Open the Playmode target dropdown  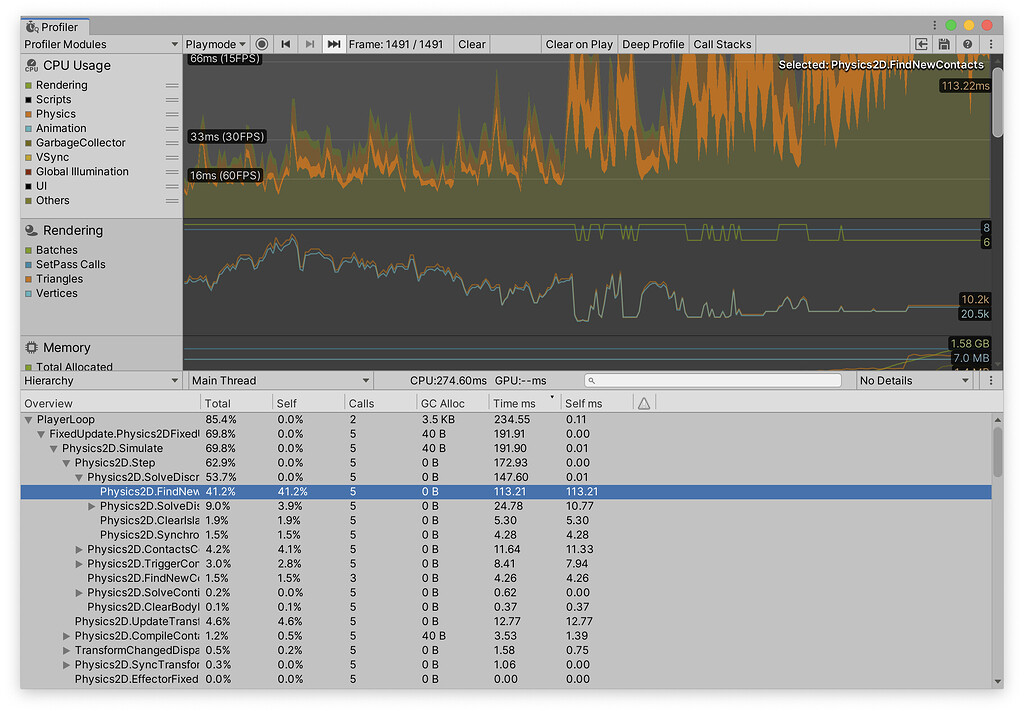(x=215, y=44)
